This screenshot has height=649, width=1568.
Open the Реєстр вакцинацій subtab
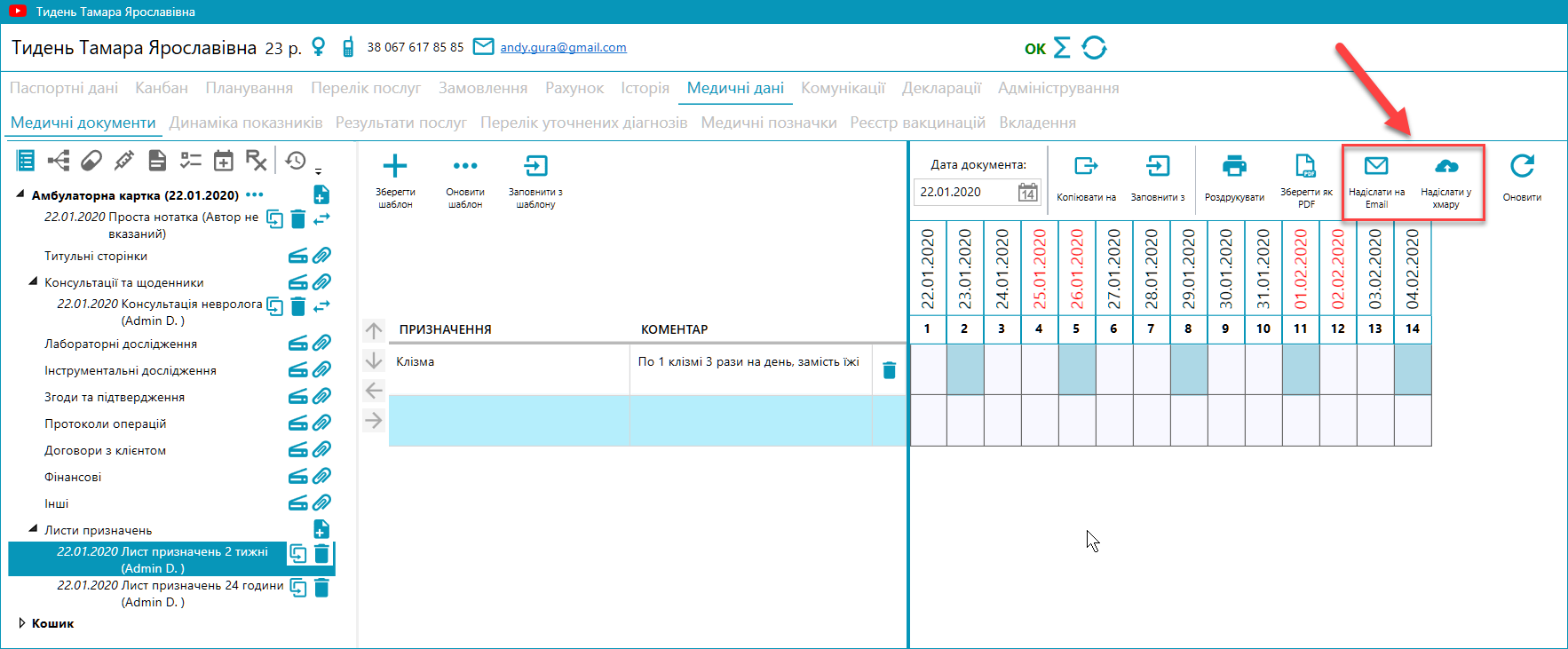917,123
